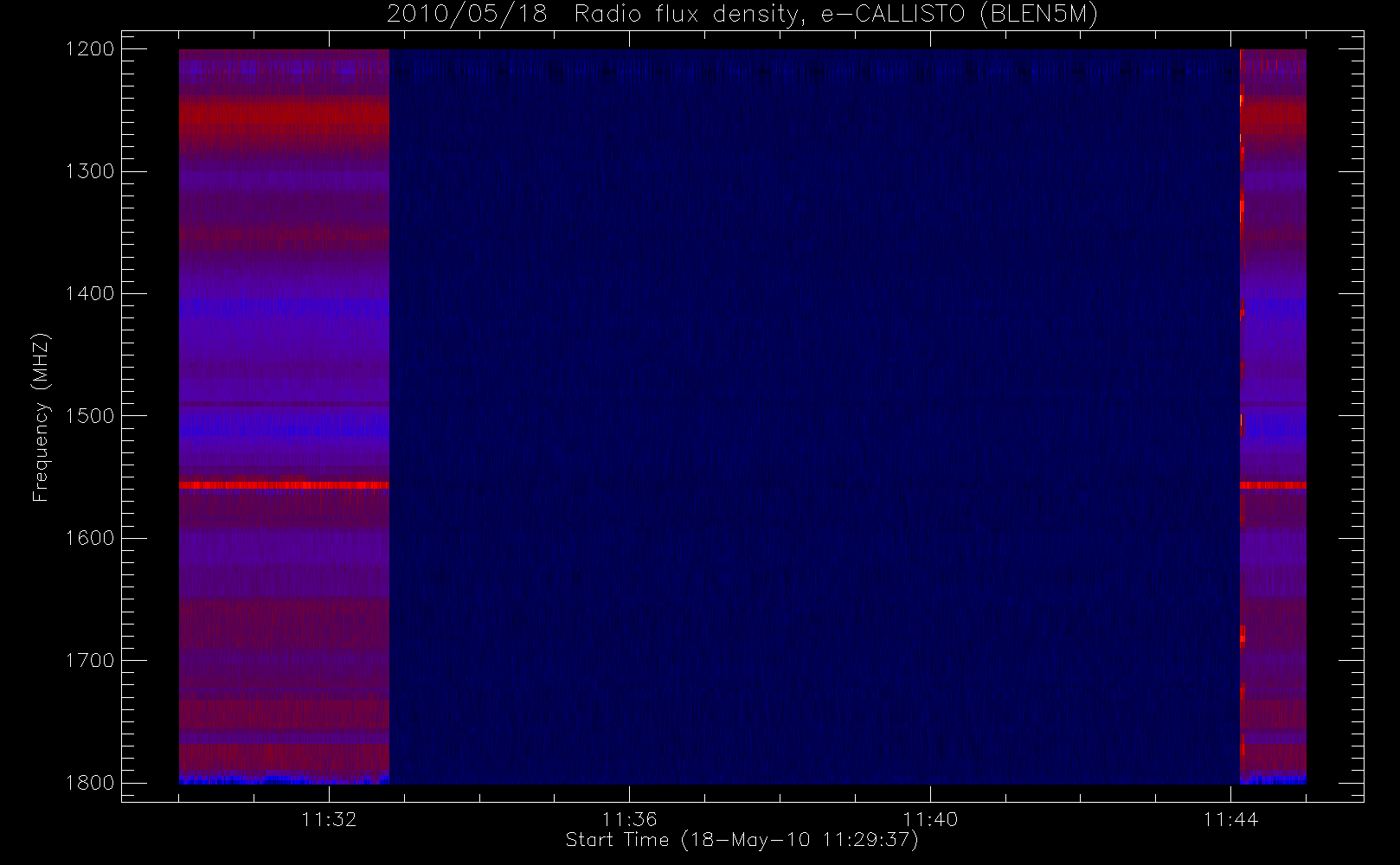Click the Start Time axis caption
Image resolution: width=1400 pixels, height=865 pixels.
(x=742, y=840)
